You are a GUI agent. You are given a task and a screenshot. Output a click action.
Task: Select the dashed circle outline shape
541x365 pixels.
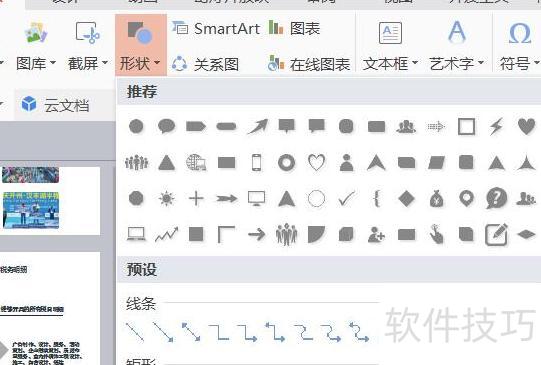[316, 199]
